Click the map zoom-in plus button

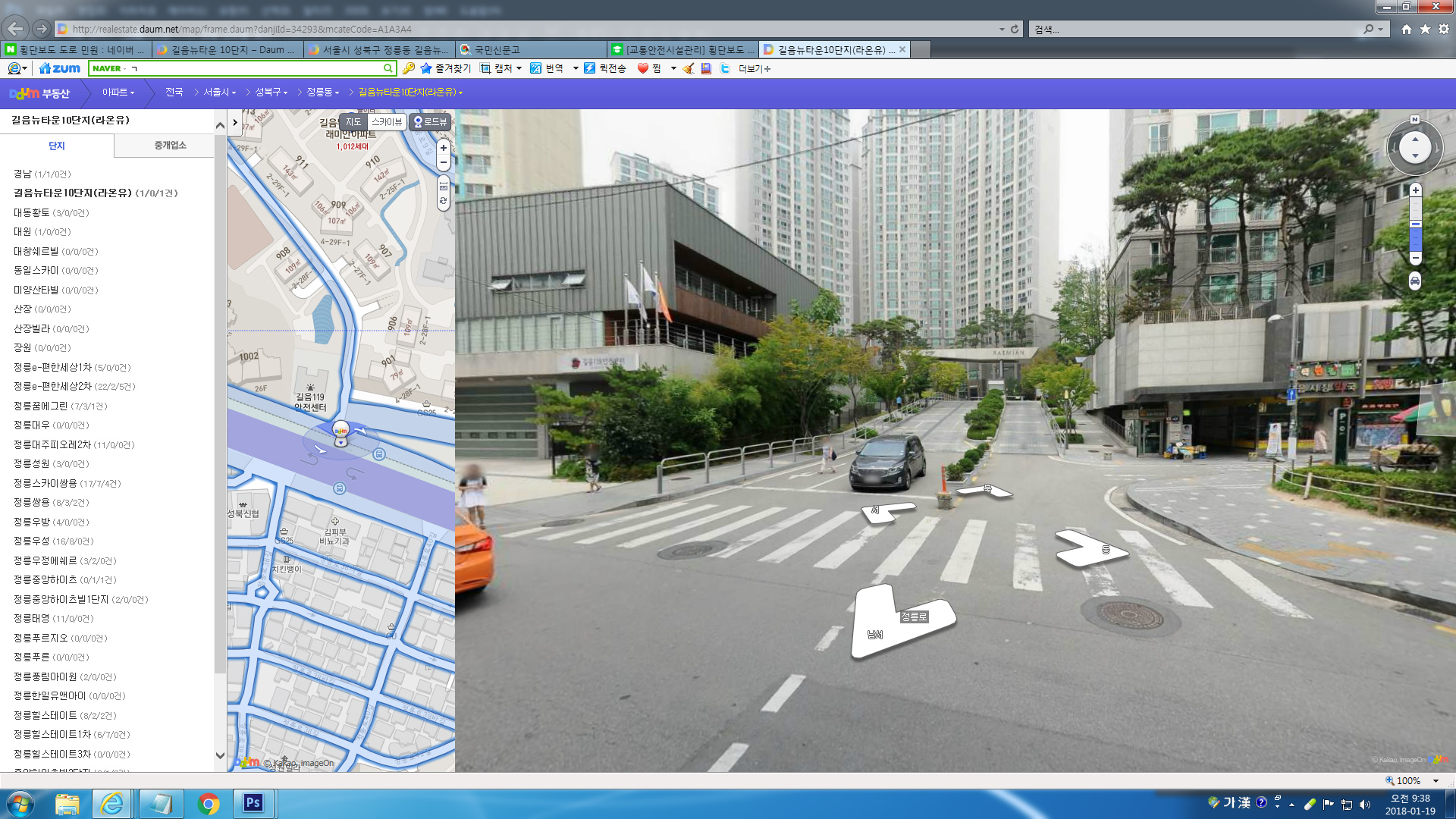pyautogui.click(x=444, y=149)
